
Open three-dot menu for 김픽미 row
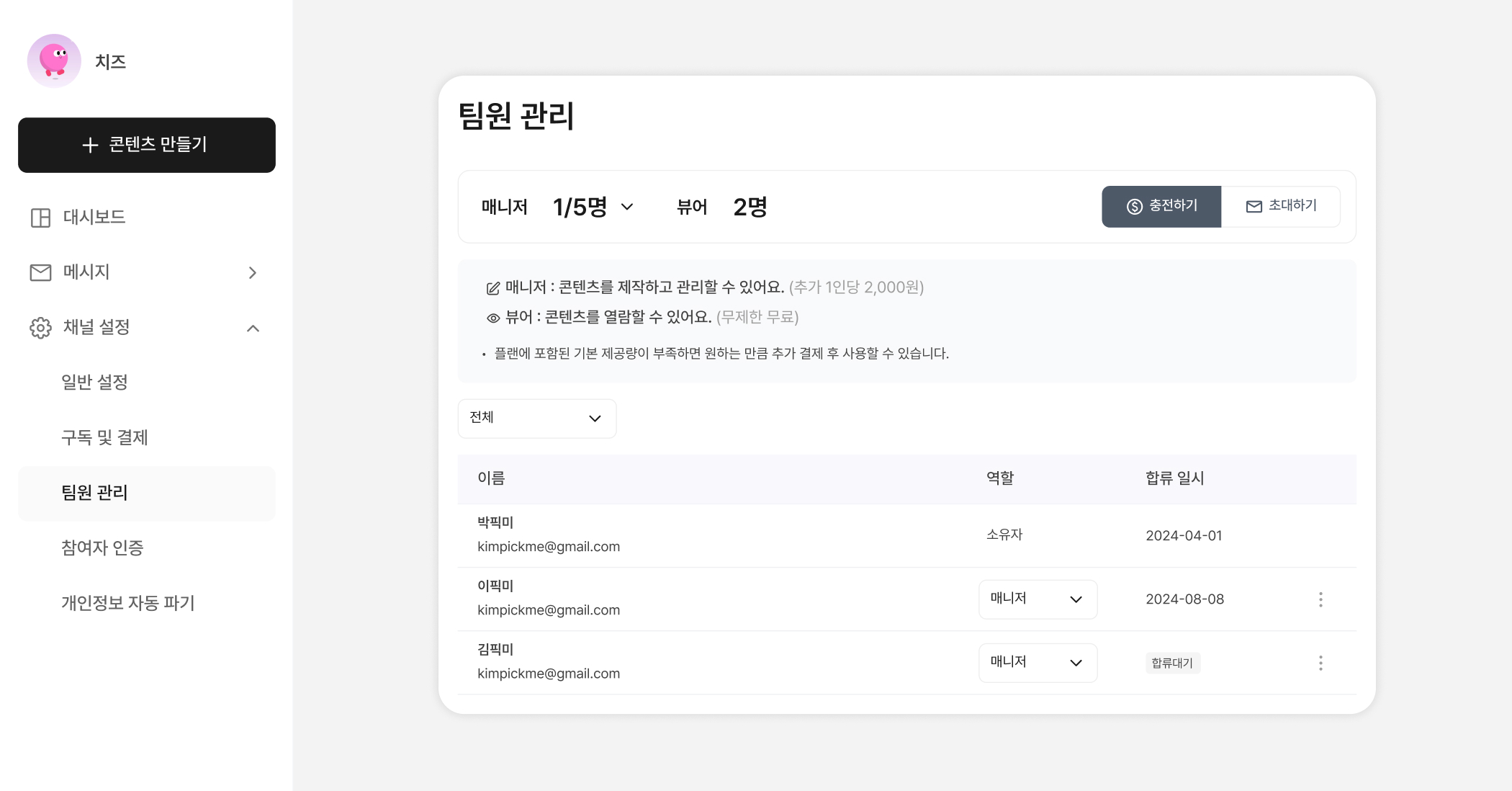(x=1320, y=663)
